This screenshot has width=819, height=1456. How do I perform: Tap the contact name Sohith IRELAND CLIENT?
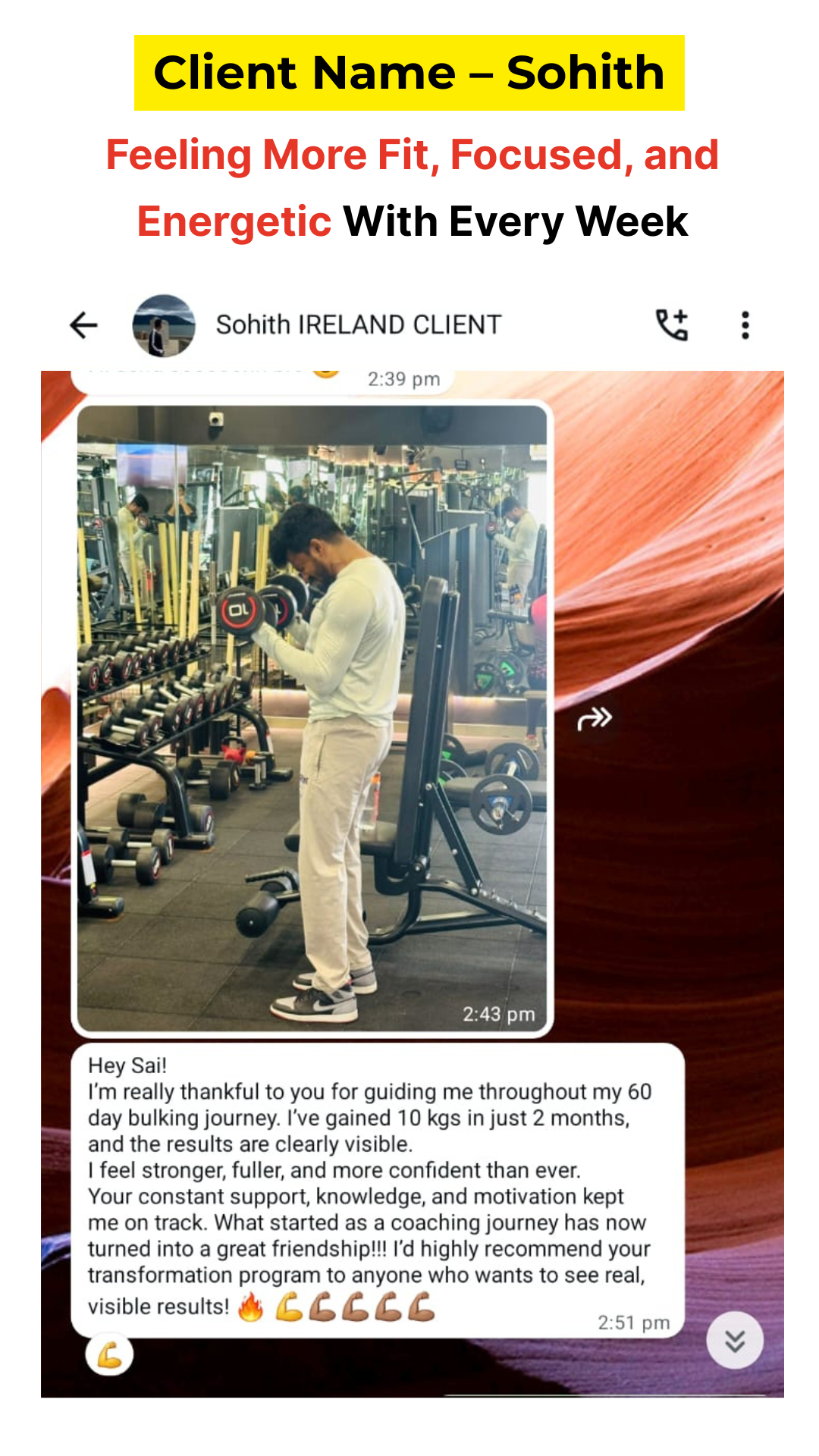click(x=359, y=325)
